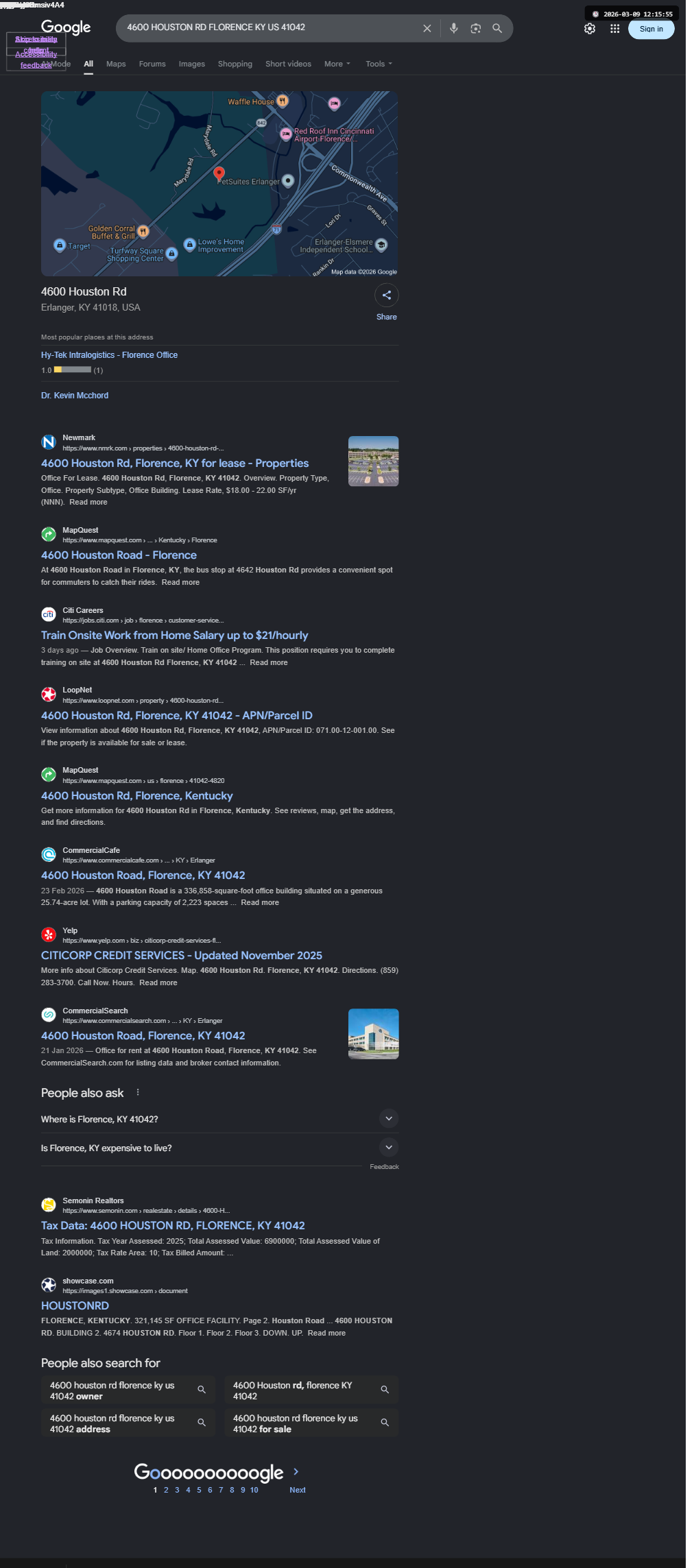694x1568 pixels.
Task: Click Next results page link
Action: 297,1490
